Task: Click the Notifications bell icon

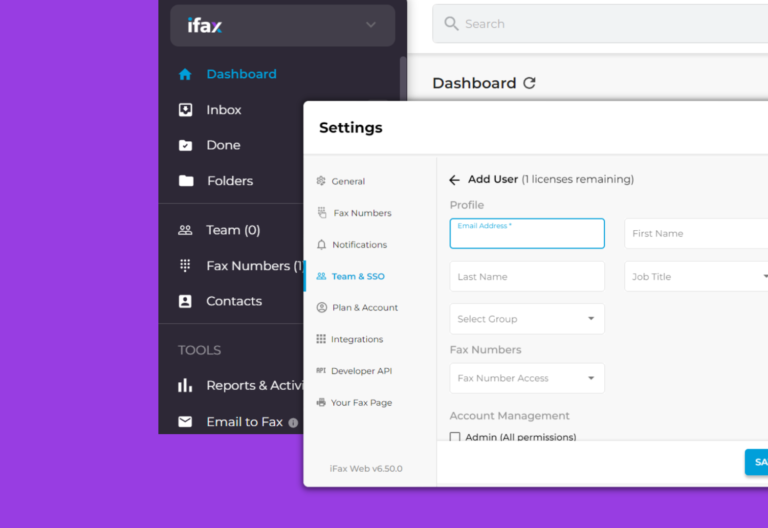Action: (321, 244)
